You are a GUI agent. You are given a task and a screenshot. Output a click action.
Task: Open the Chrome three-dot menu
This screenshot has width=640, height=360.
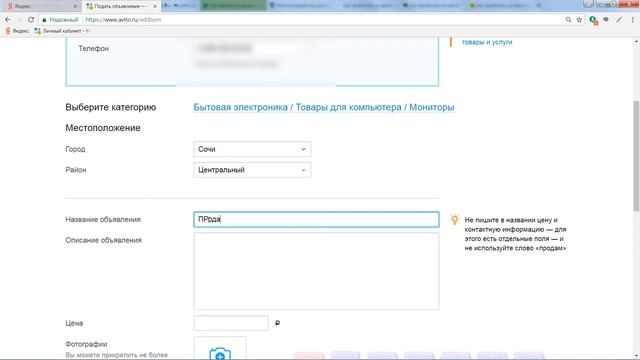click(x=633, y=20)
